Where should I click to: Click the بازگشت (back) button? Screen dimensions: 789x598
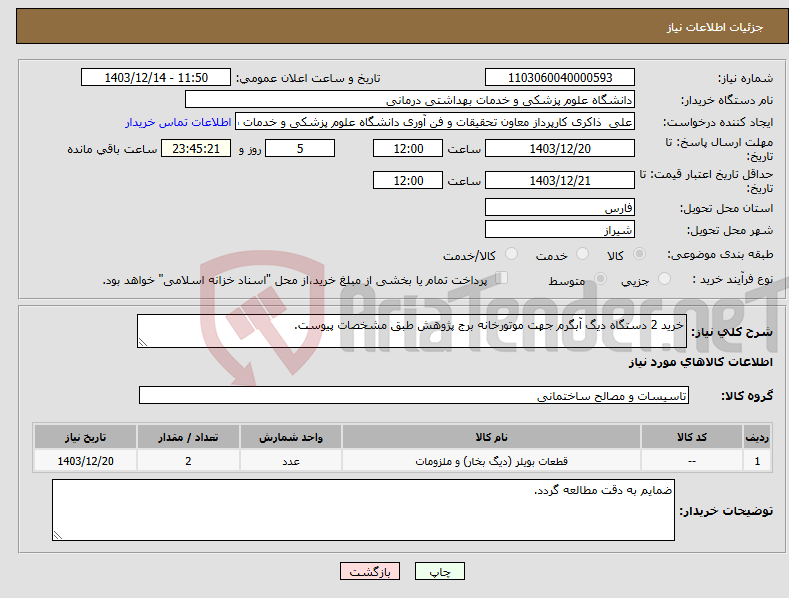pos(370,571)
